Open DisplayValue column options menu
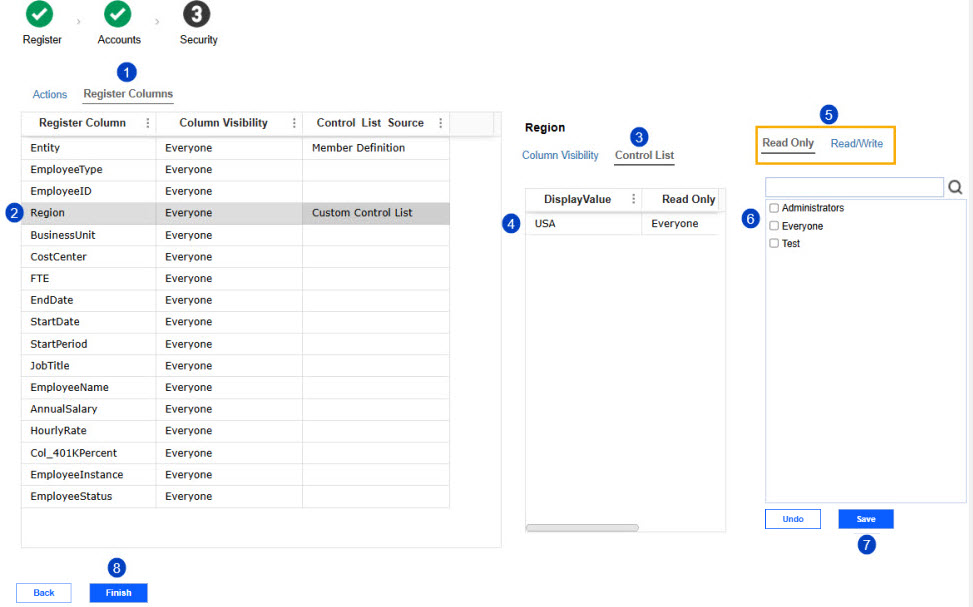 click(x=634, y=199)
